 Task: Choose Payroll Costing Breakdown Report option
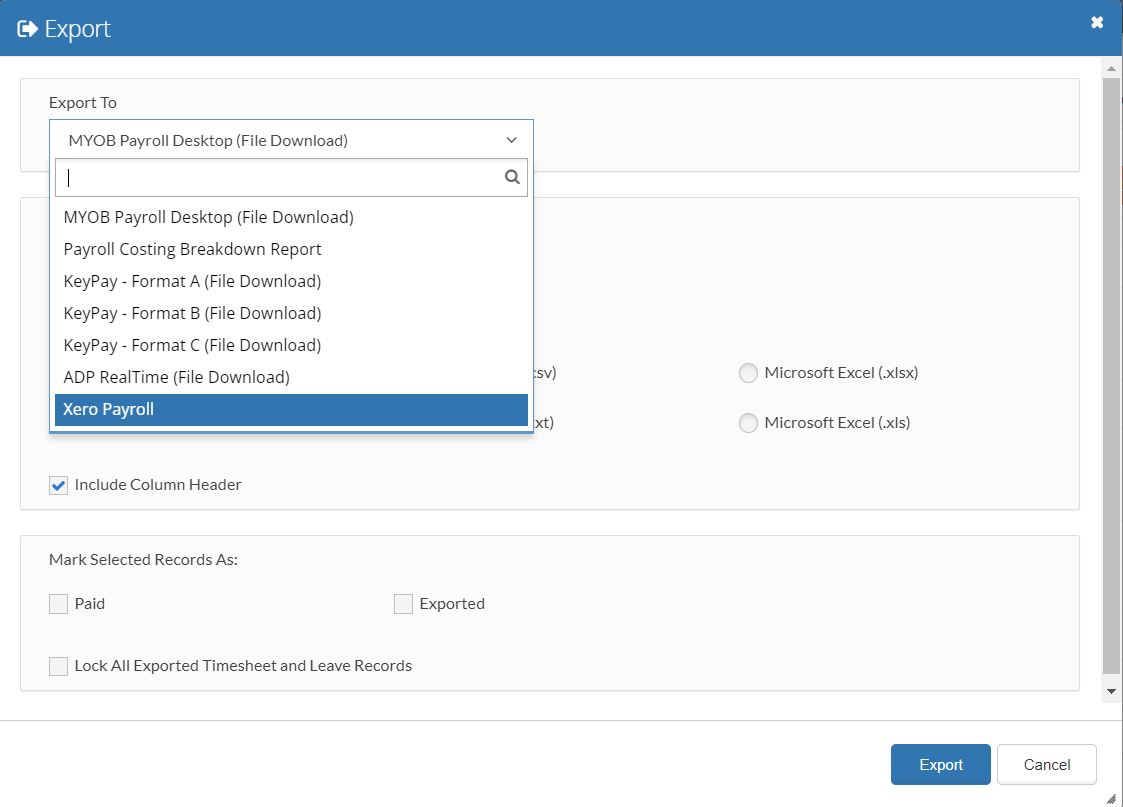pos(291,249)
